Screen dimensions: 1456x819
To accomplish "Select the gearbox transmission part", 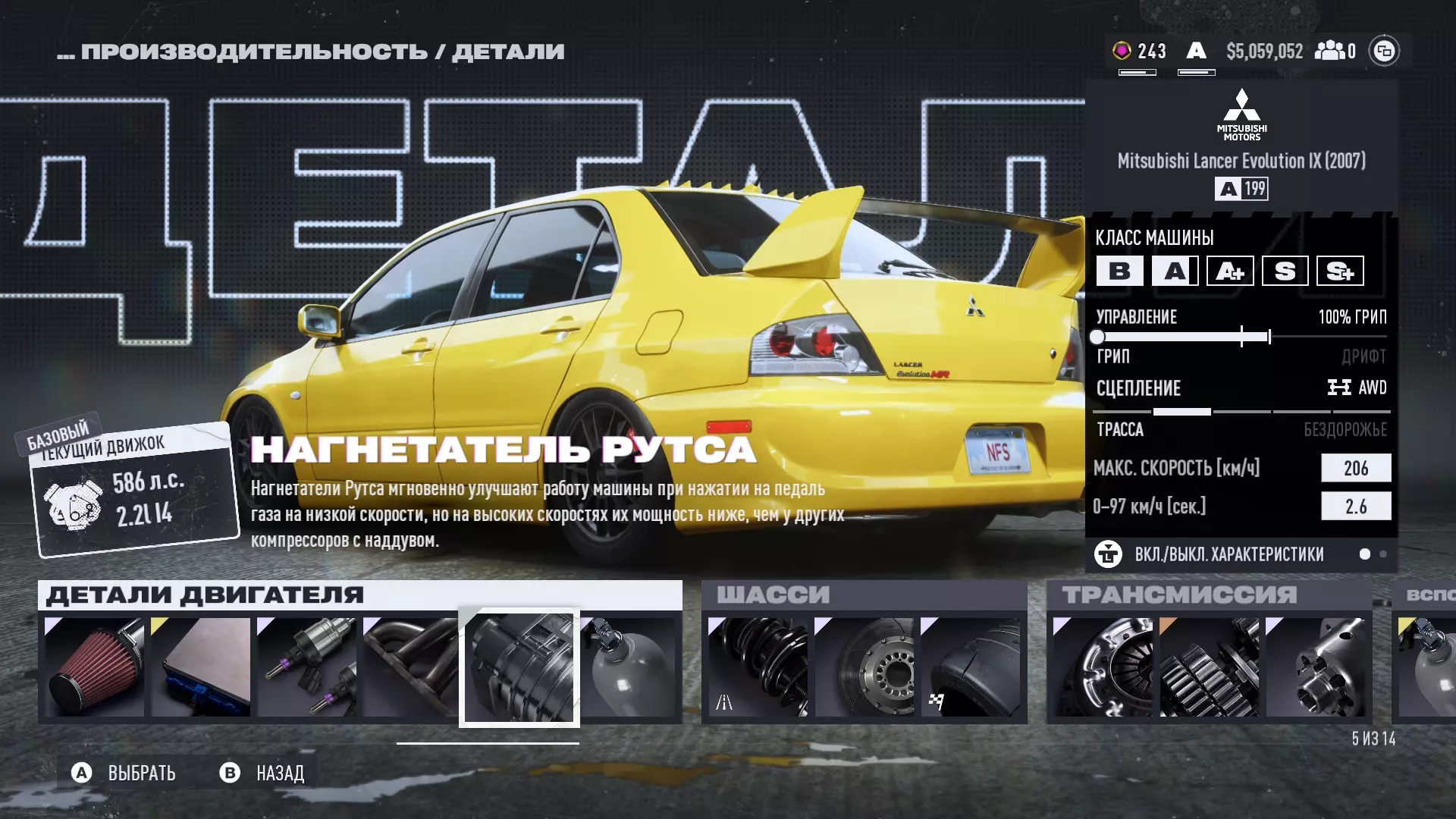I will pos(1209,667).
